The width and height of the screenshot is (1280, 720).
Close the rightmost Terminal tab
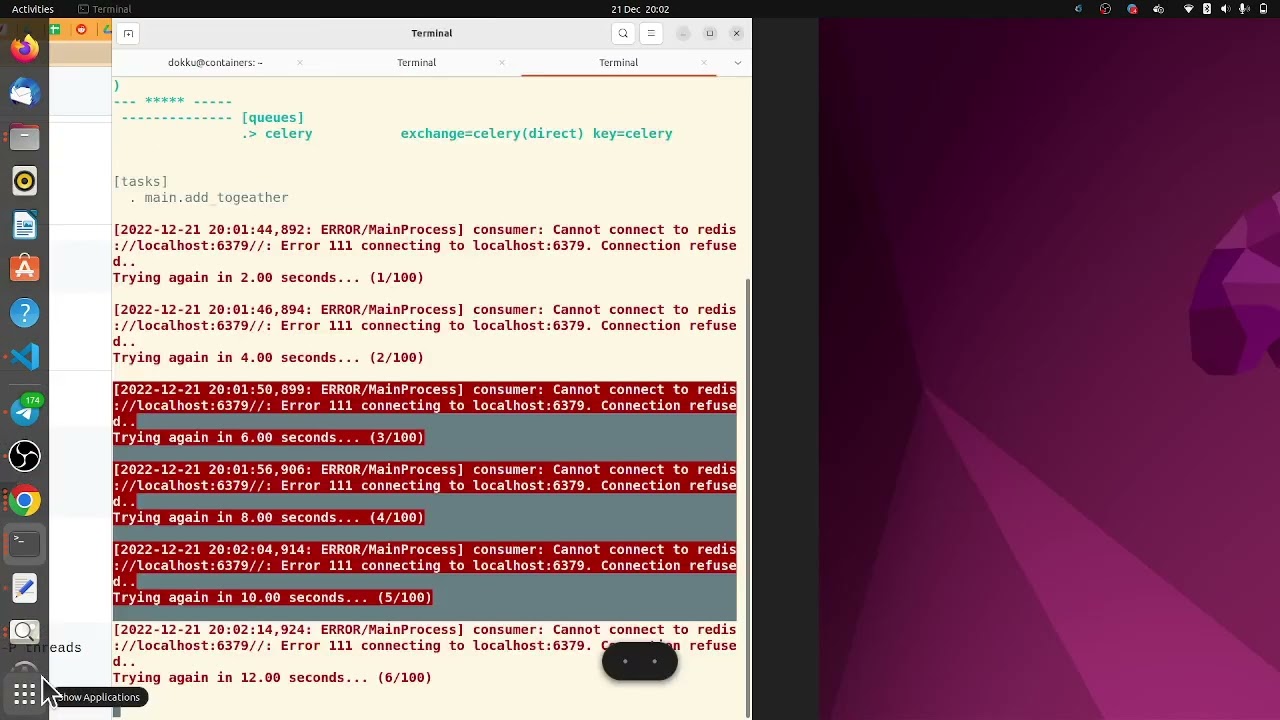[703, 62]
